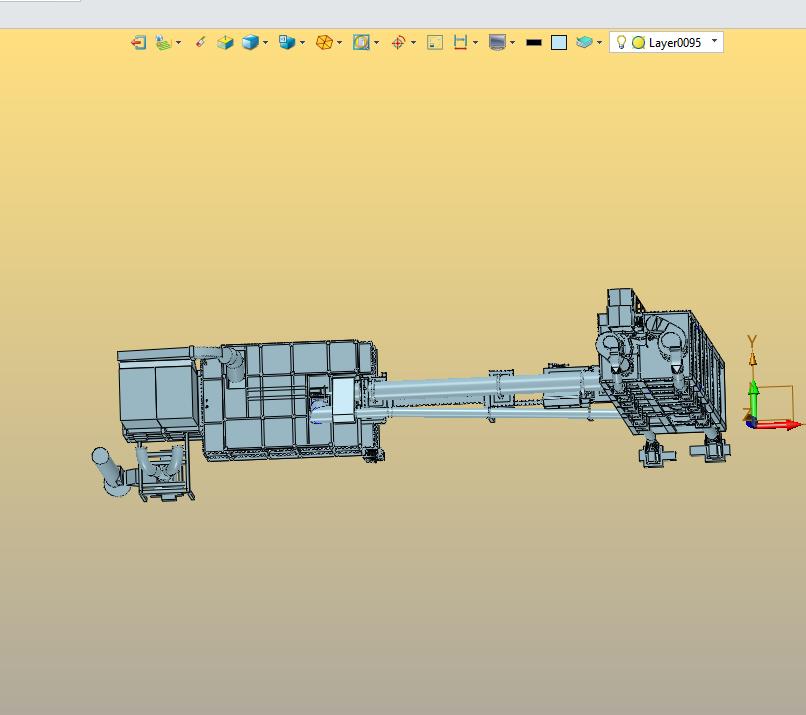Select the brush/clear tool icon
The image size is (806, 715).
[x=200, y=42]
